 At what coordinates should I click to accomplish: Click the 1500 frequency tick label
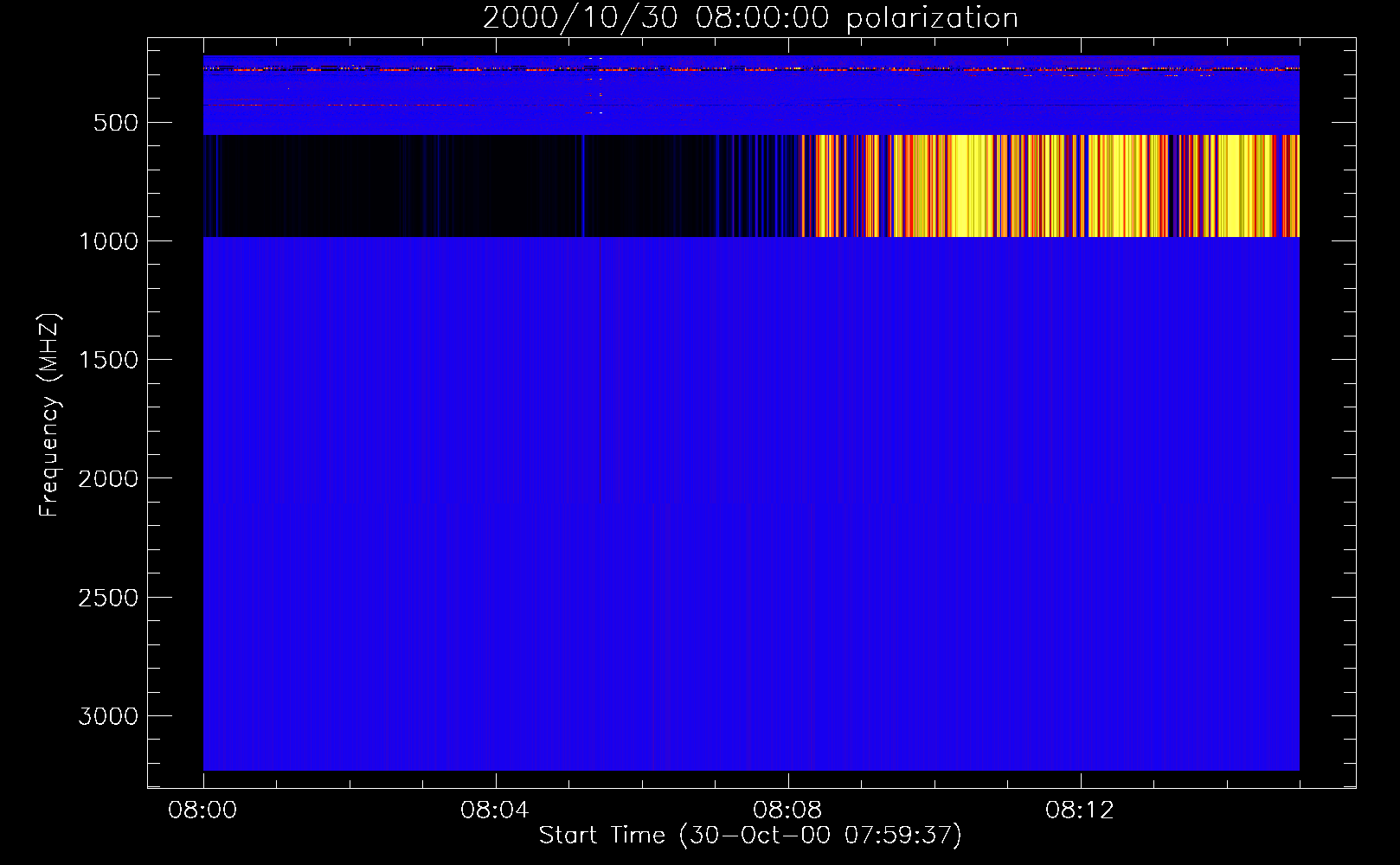coord(108,360)
